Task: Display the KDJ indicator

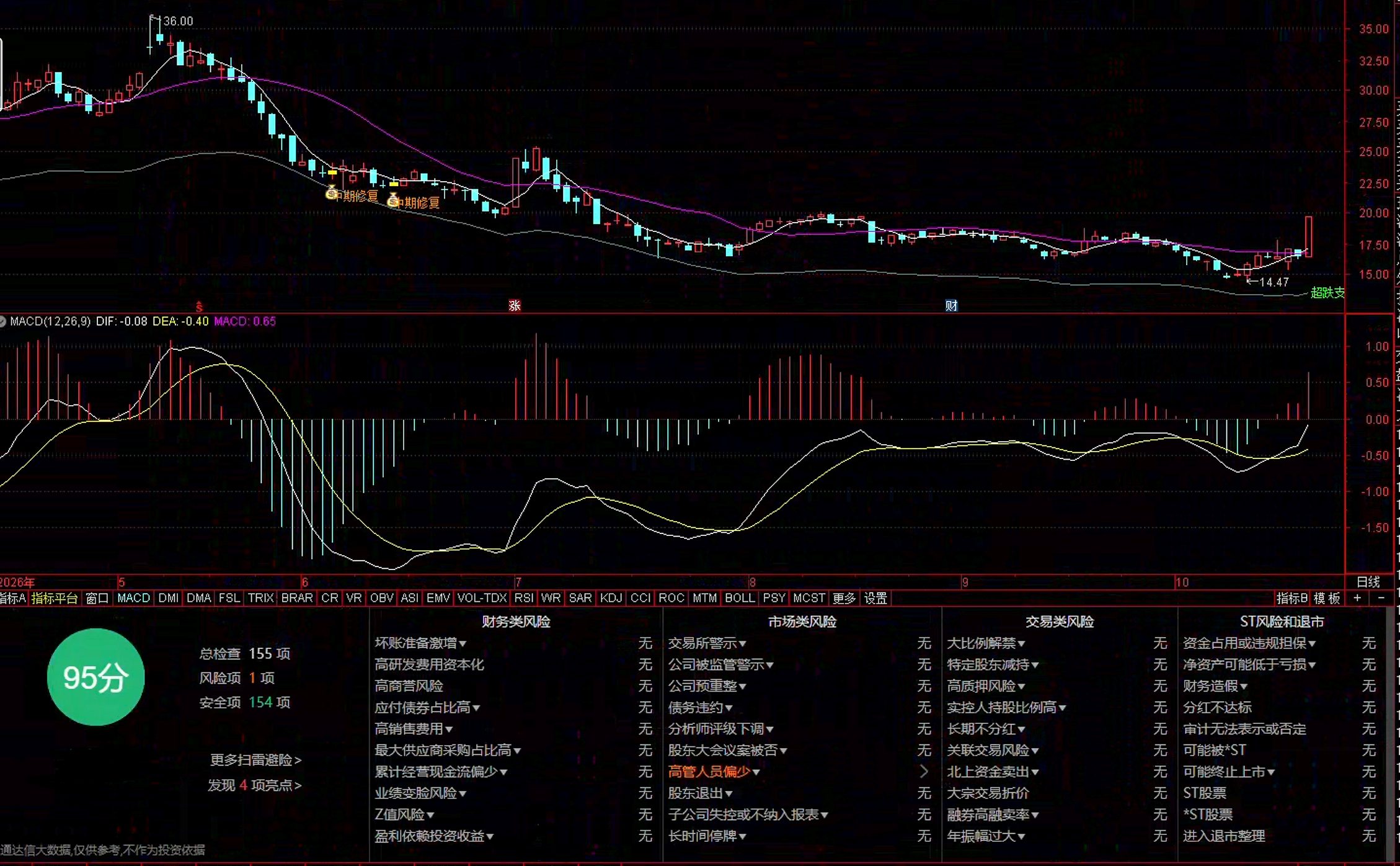Action: 611,598
